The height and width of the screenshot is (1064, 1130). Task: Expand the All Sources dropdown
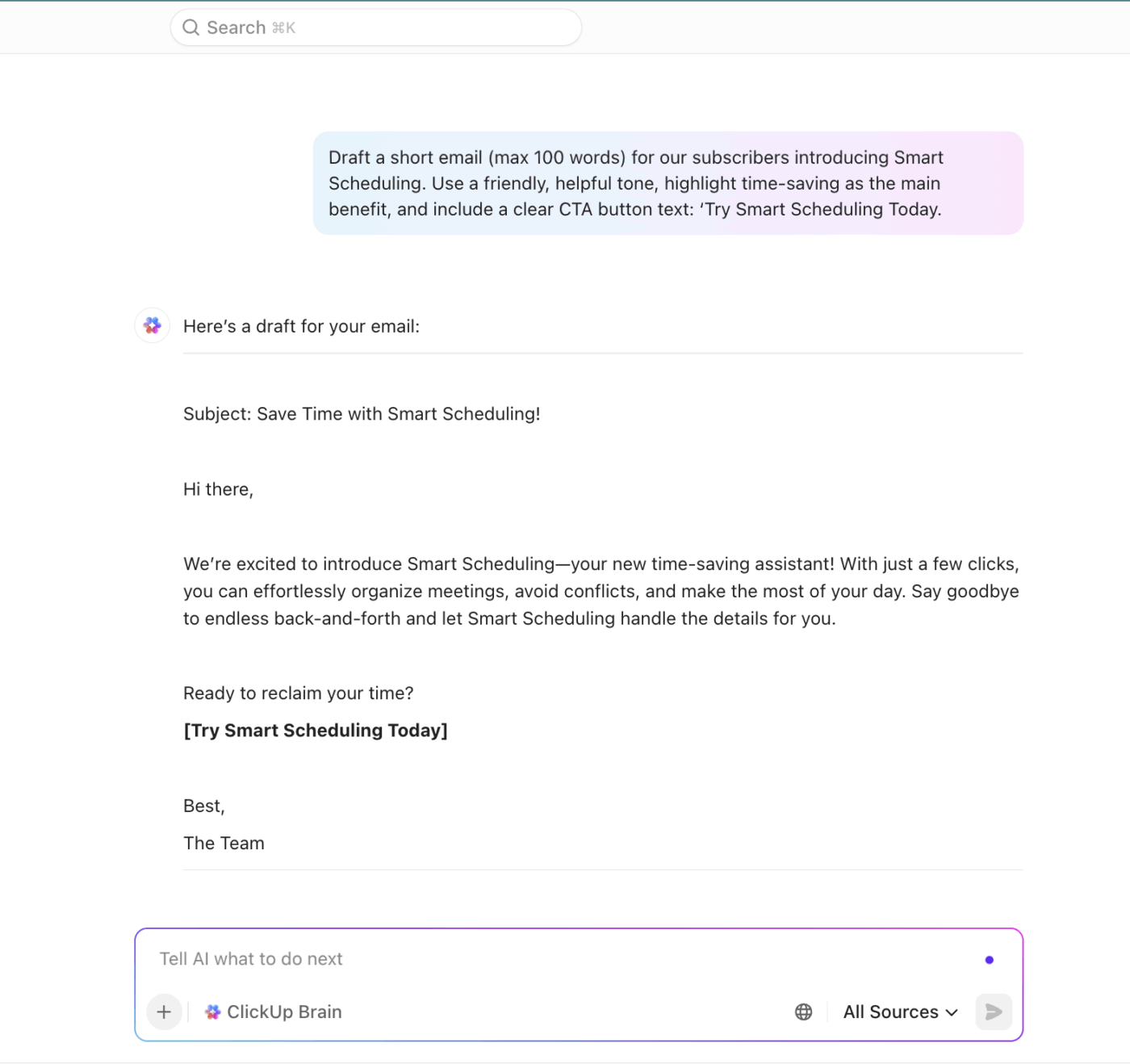(x=900, y=1012)
